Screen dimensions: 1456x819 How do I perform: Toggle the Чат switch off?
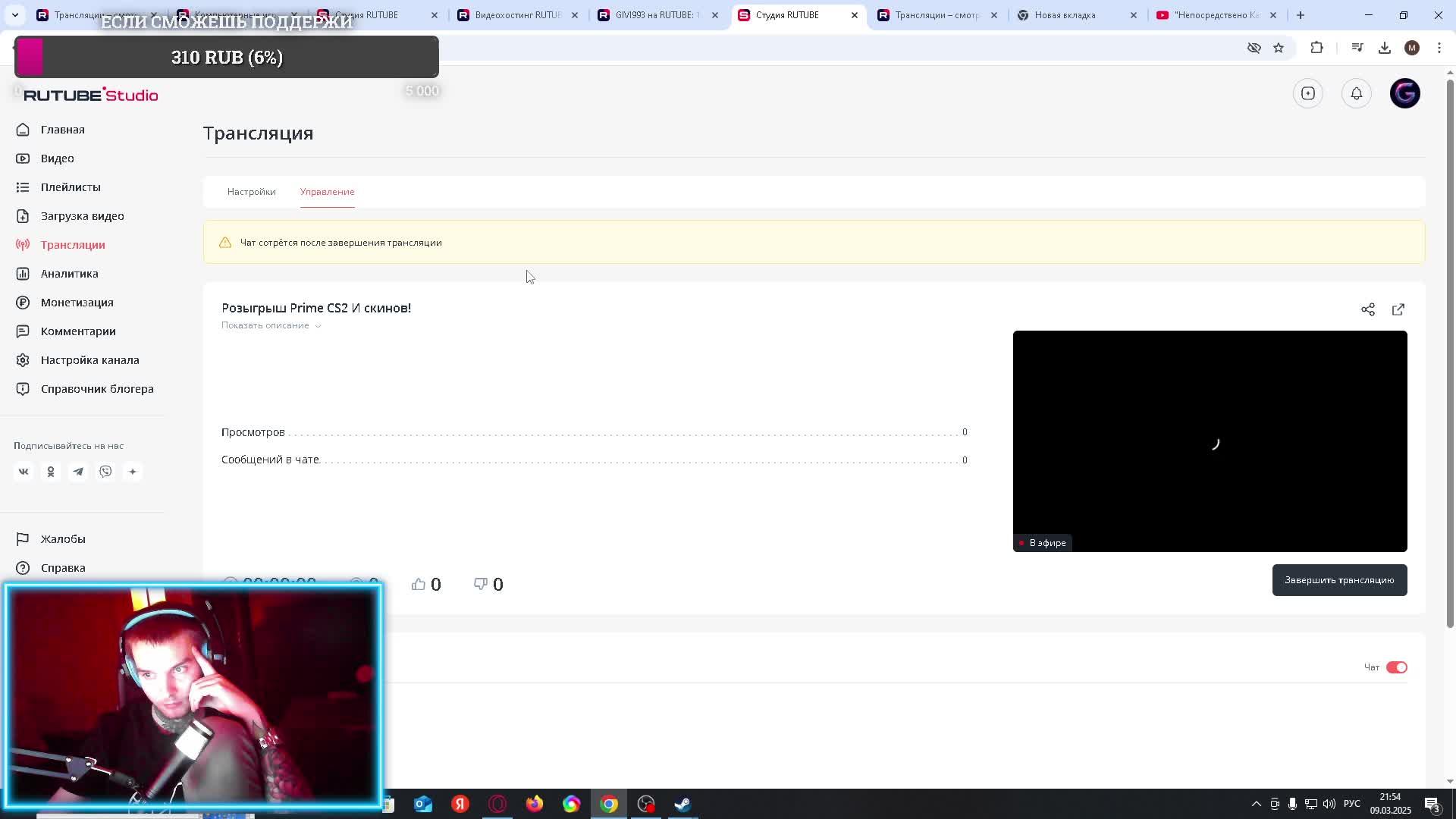(1397, 667)
